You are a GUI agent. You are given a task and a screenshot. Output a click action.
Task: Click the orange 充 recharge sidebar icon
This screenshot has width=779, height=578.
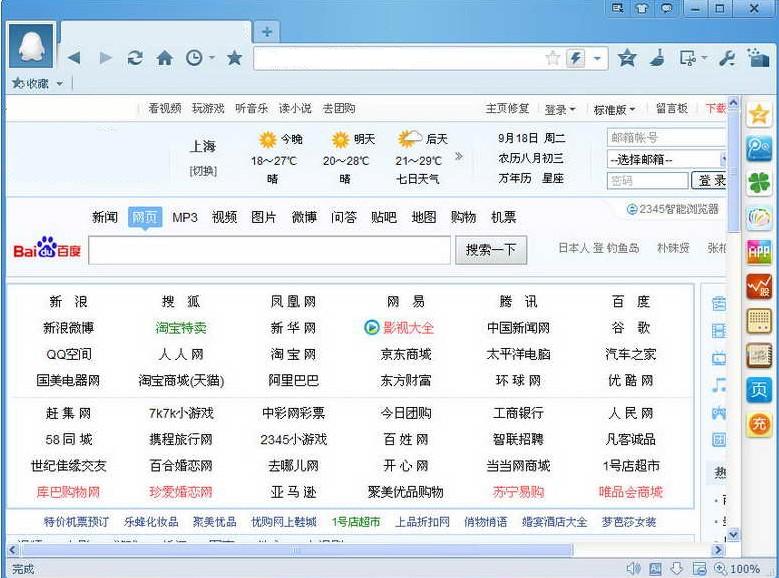click(759, 424)
